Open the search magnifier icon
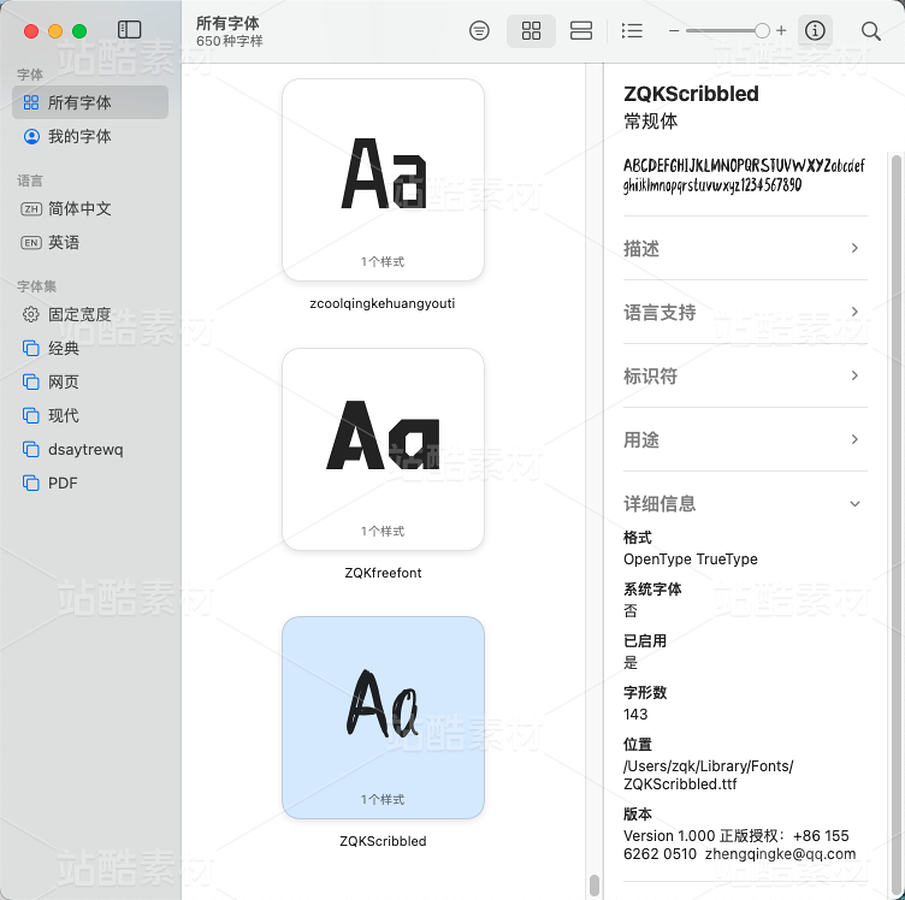The image size is (905, 900). click(870, 31)
